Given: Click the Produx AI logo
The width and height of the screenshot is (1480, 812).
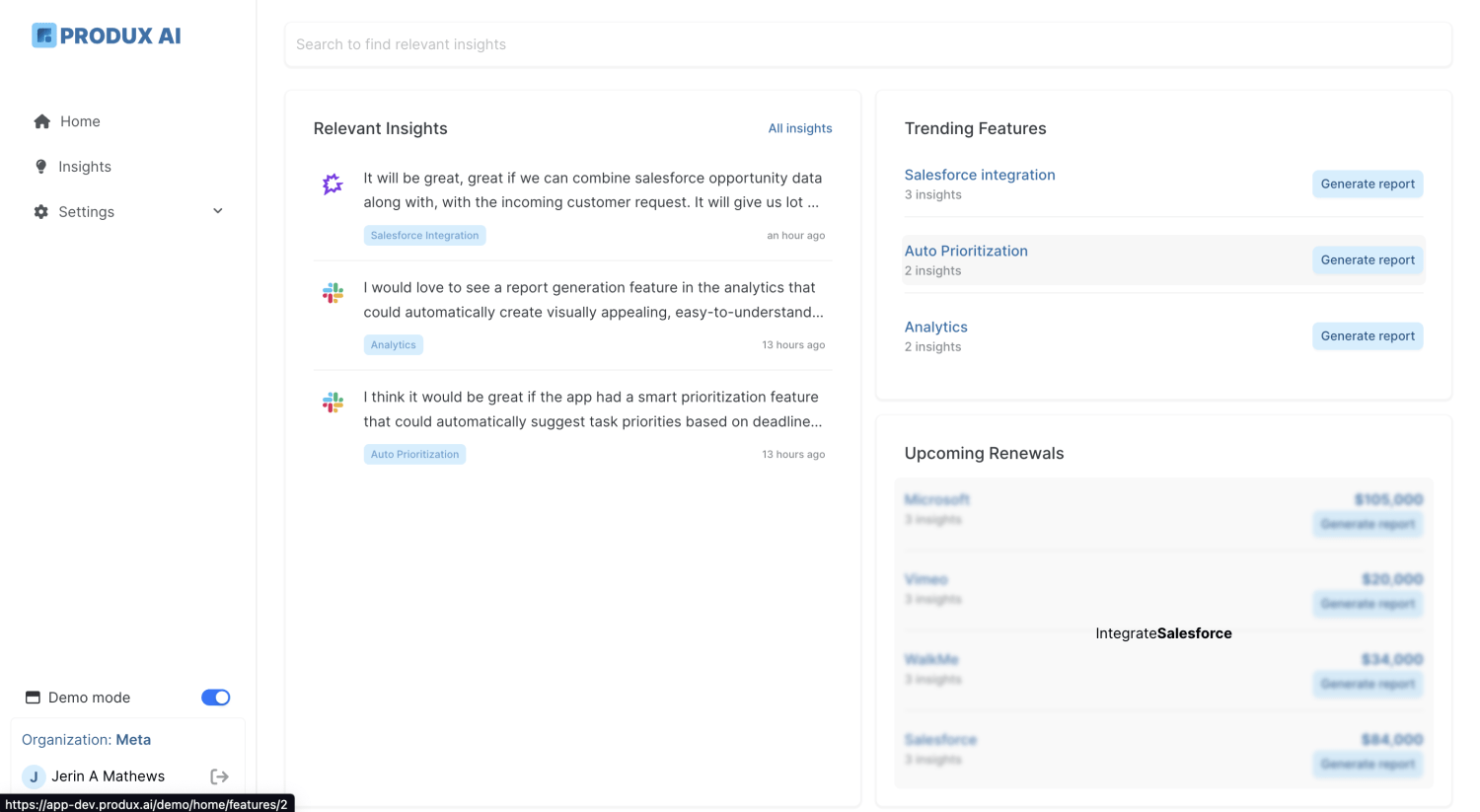Looking at the screenshot, I should click(x=107, y=37).
